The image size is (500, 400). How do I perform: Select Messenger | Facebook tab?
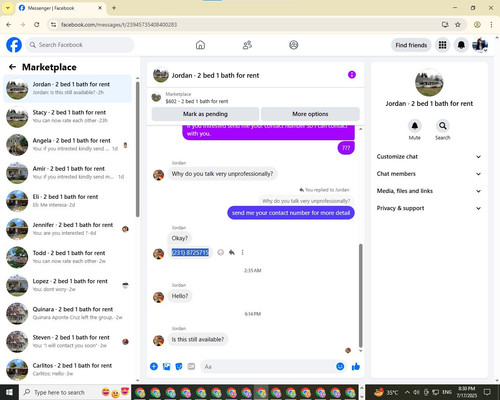point(60,8)
